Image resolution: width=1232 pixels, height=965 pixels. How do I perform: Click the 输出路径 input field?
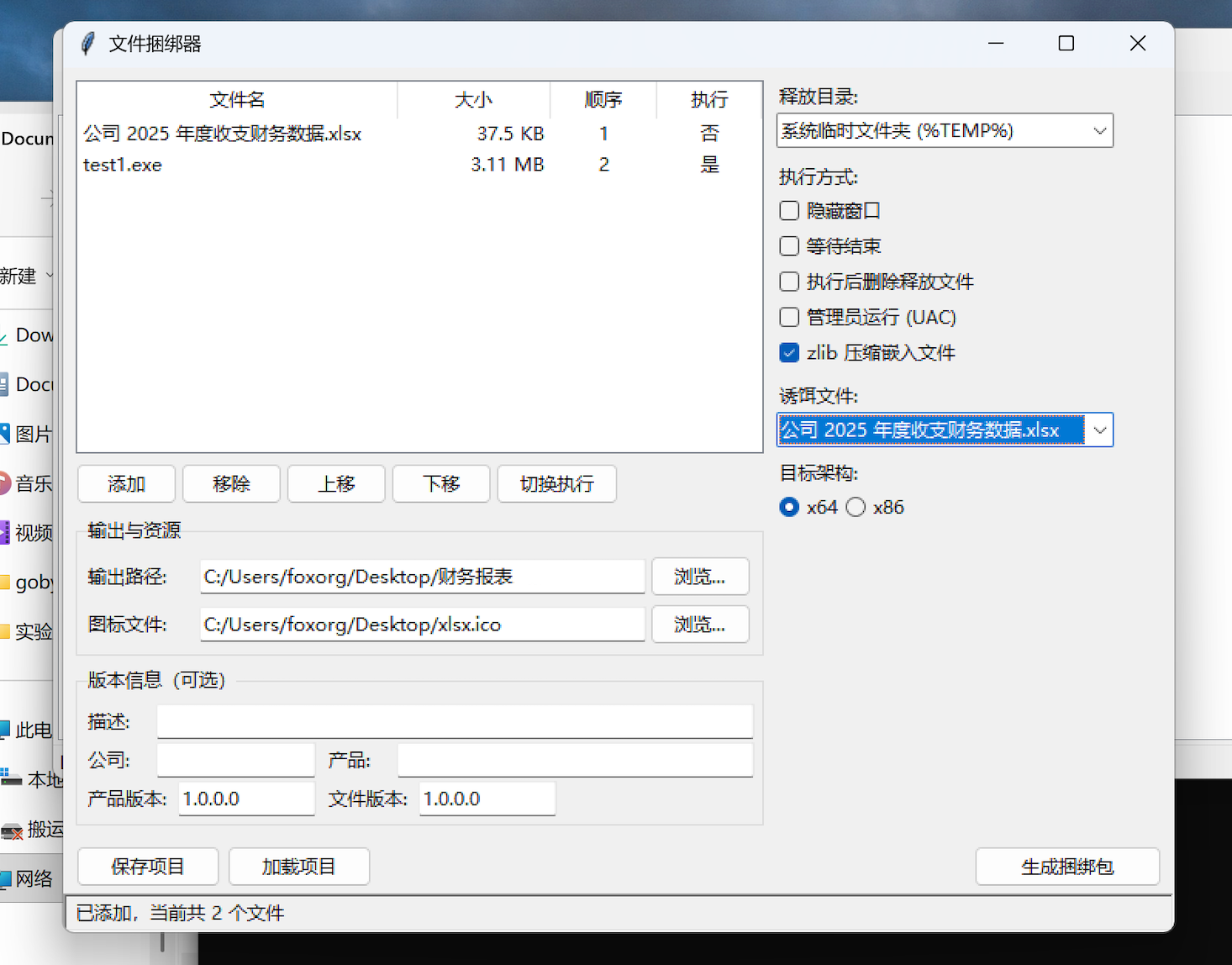(423, 577)
